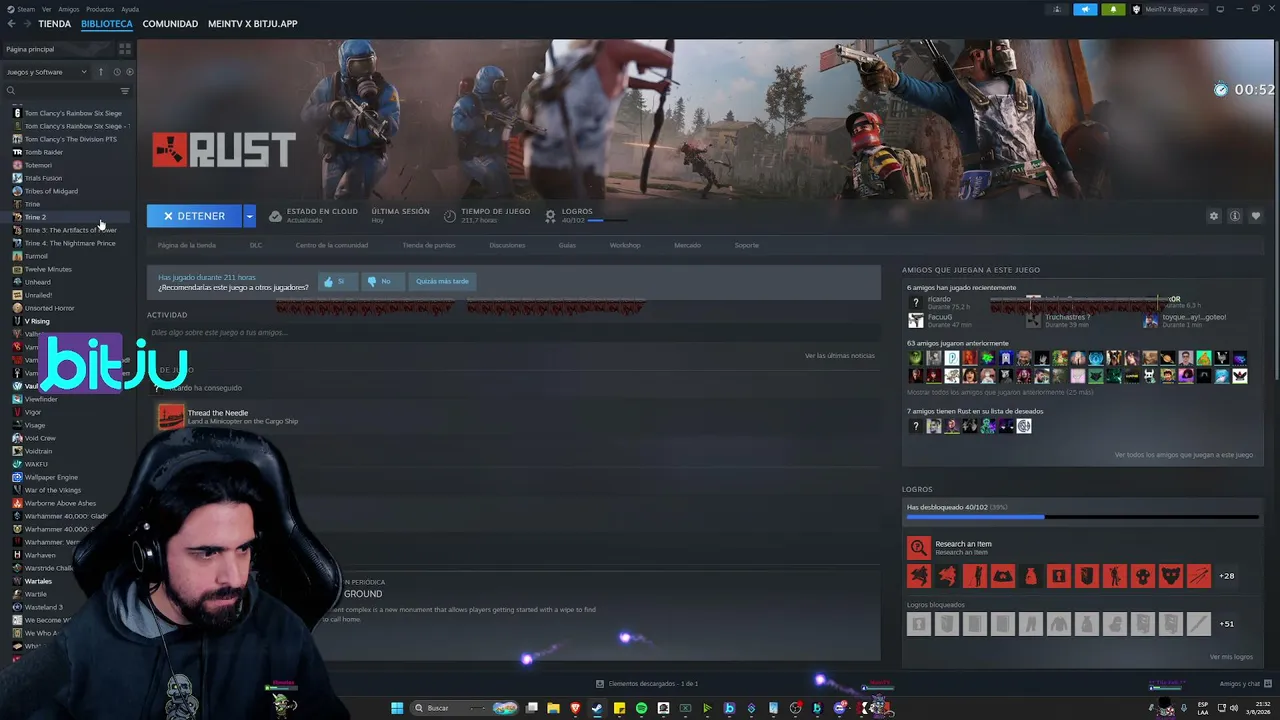Click the Rust achievements progress bar
Viewport: 1280px width, 720px height.
[x=1082, y=517]
